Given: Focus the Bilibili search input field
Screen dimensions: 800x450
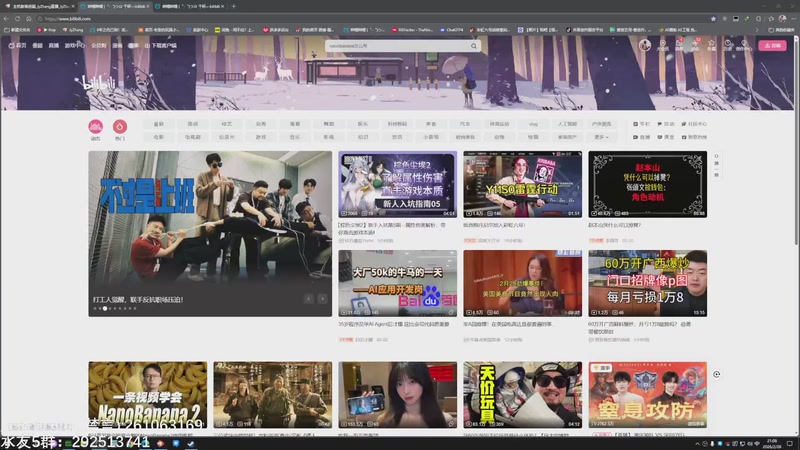Looking at the screenshot, I should (398, 46).
